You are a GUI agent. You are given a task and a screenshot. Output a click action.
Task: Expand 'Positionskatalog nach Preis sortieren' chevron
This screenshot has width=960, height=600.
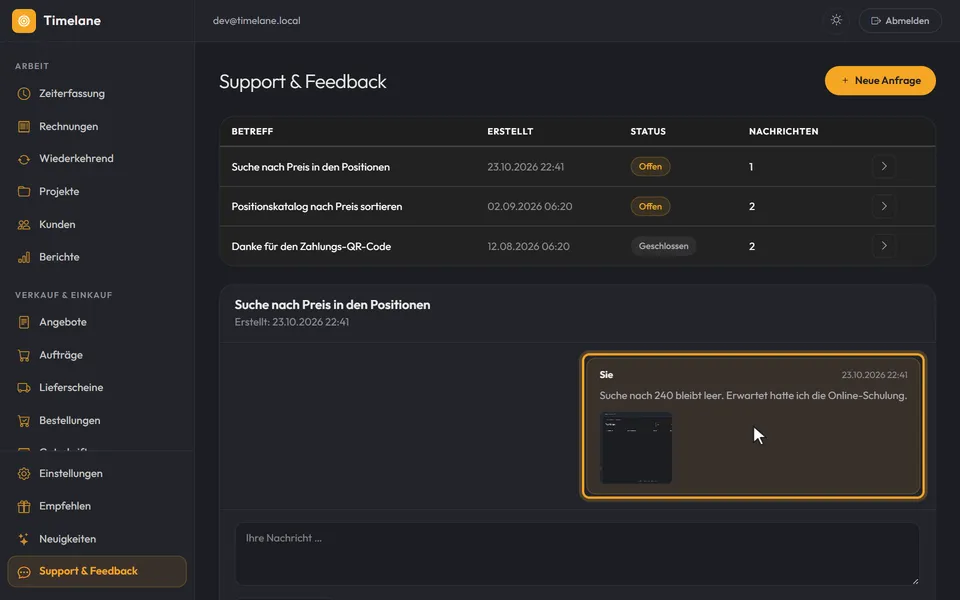click(883, 206)
